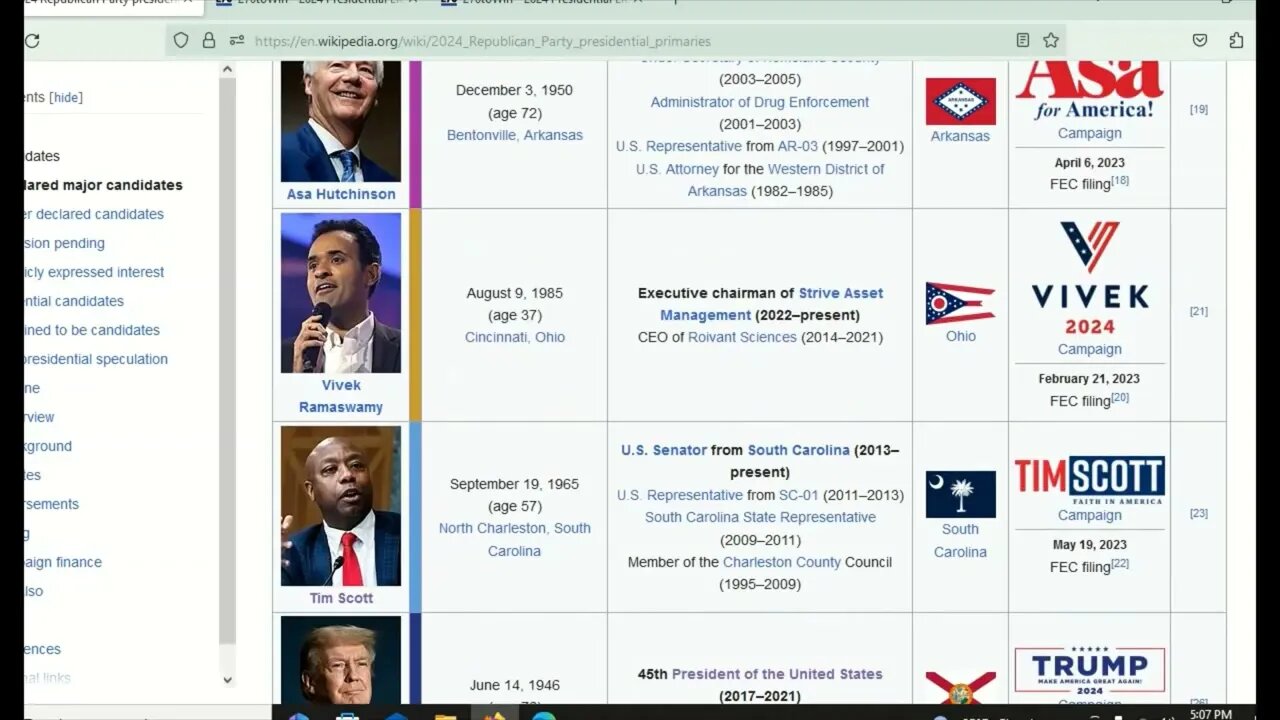Image resolution: width=1280 pixels, height=720 pixels.
Task: Open Strive Asset Management link
Action: click(x=771, y=304)
